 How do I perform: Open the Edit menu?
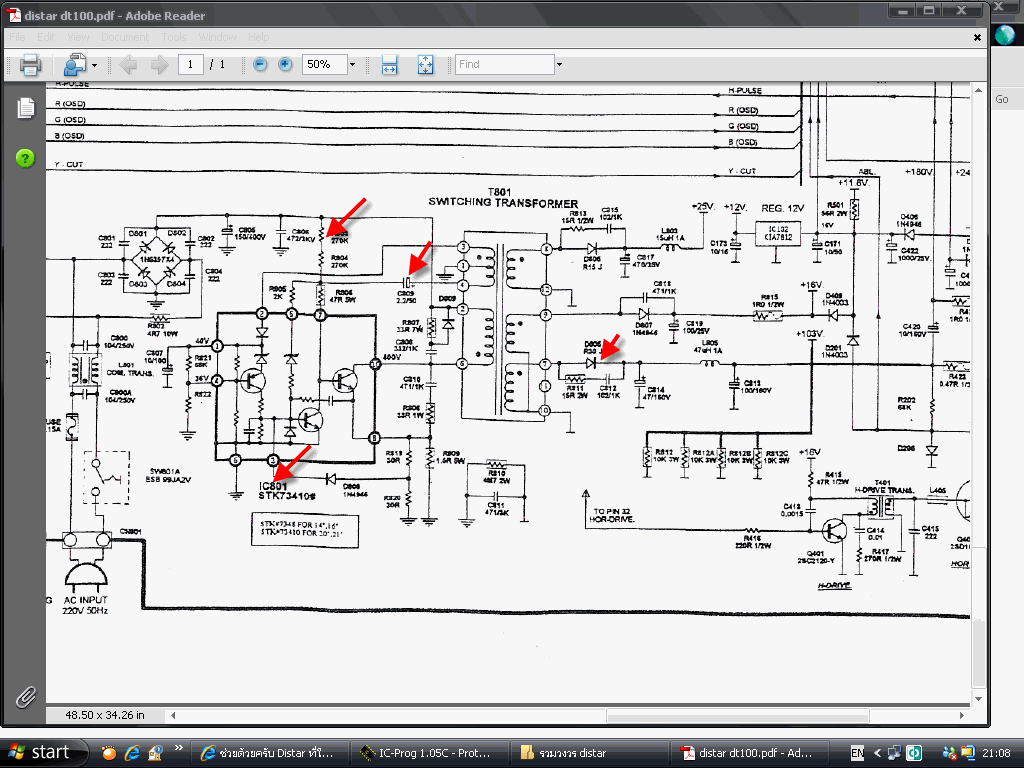point(46,37)
